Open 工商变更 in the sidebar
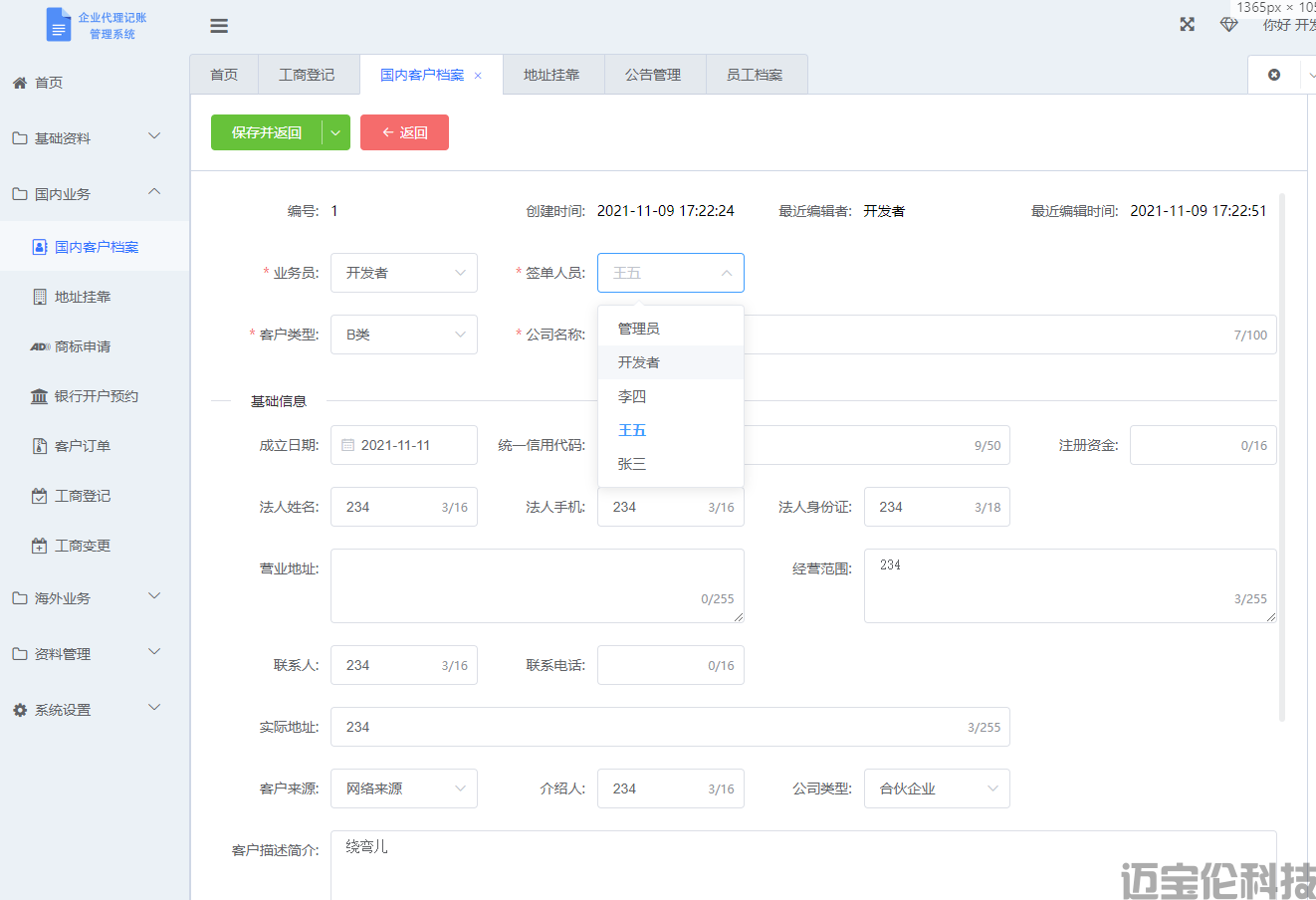This screenshot has height=900, width=1316. pyautogui.click(x=95, y=546)
